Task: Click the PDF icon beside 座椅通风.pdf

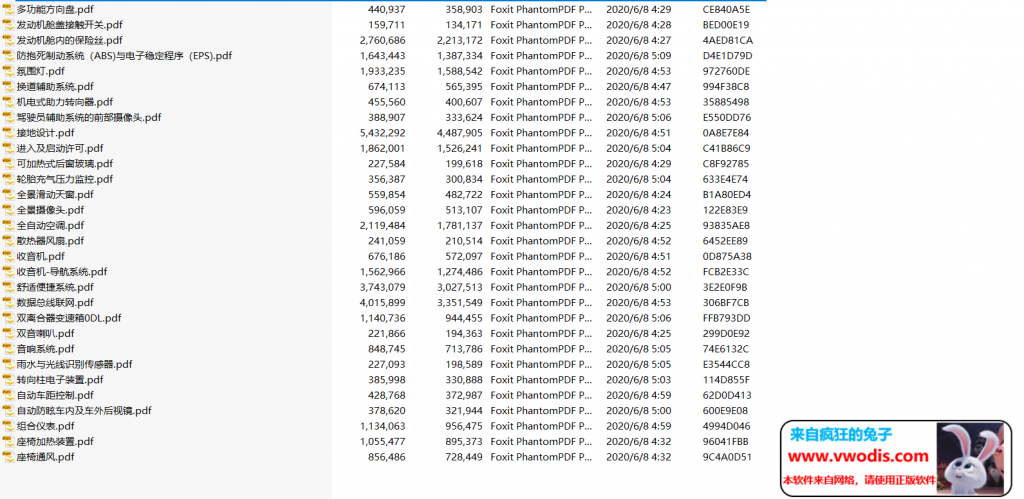Action: (x=8, y=457)
